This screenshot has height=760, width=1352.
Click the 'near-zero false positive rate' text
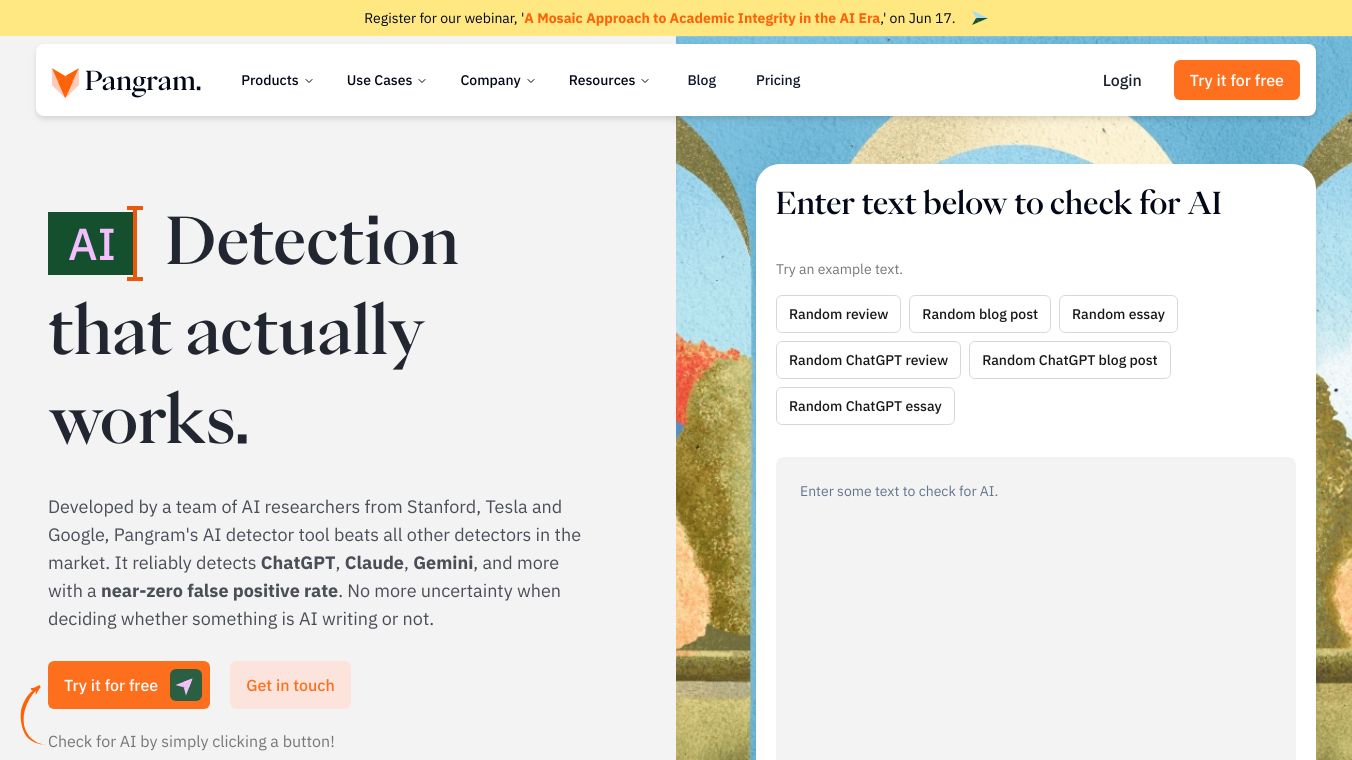[x=220, y=591]
